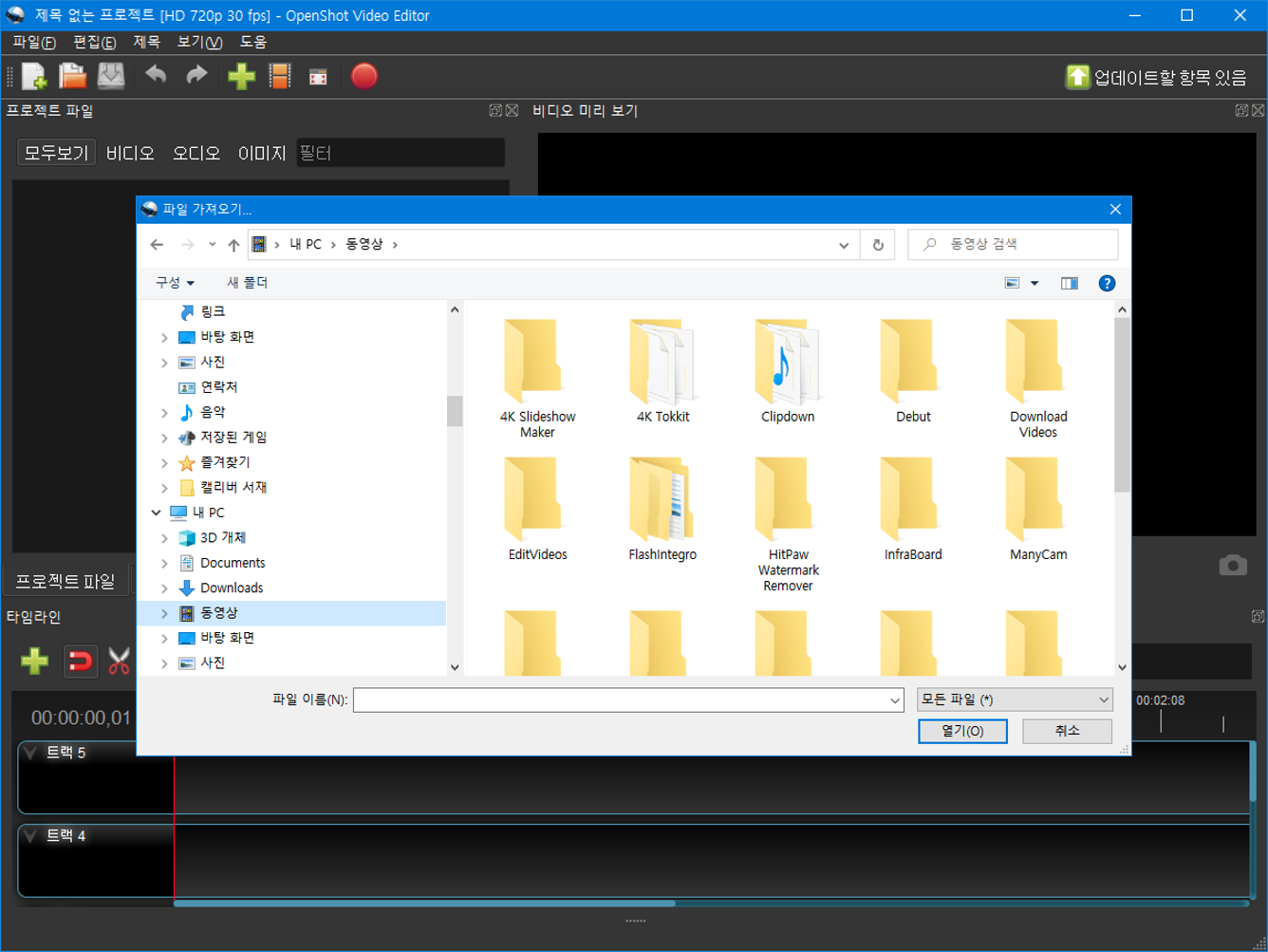Click the New Project toolbar icon
The width and height of the screenshot is (1268, 952).
(x=34, y=76)
